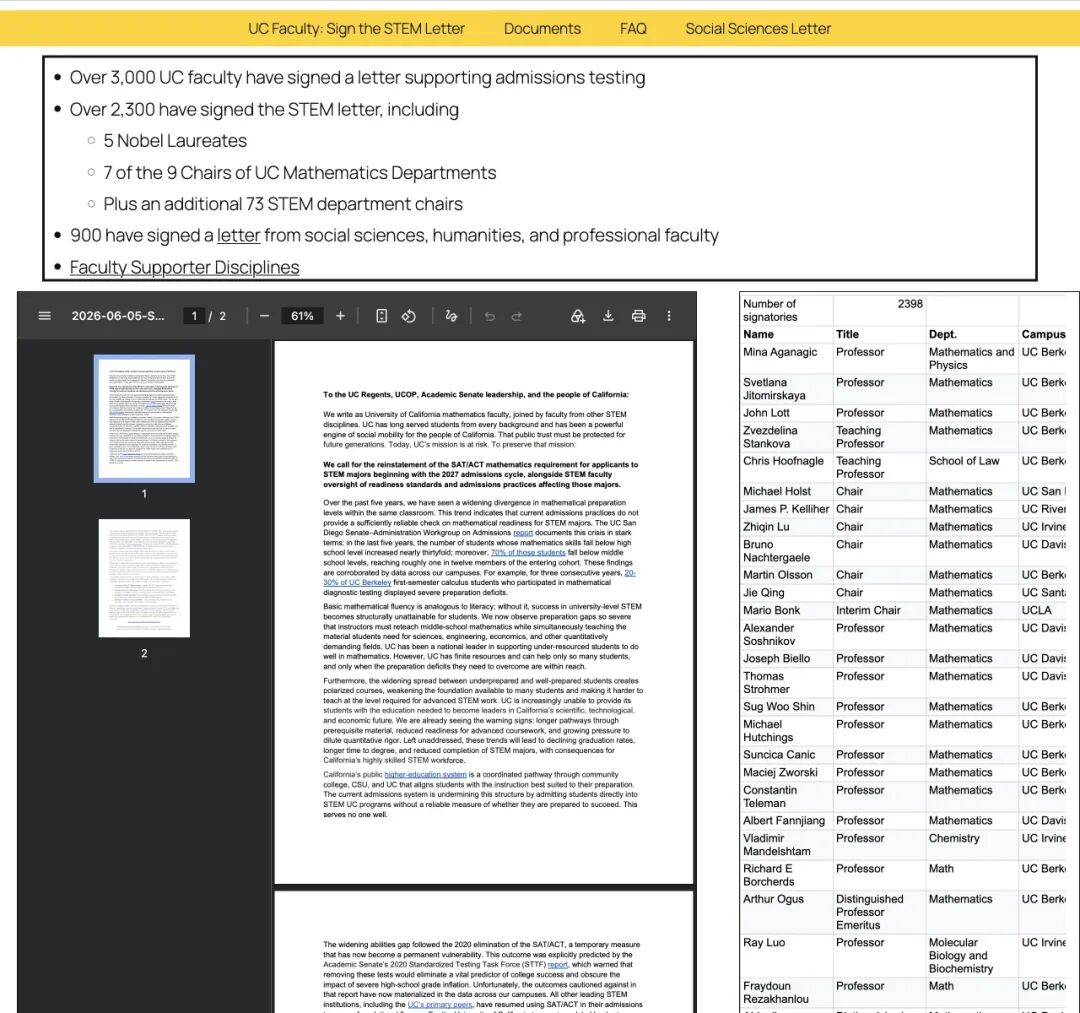The image size is (1080, 1013).
Task: Select the page 1 thumbnail
Action: tap(144, 419)
